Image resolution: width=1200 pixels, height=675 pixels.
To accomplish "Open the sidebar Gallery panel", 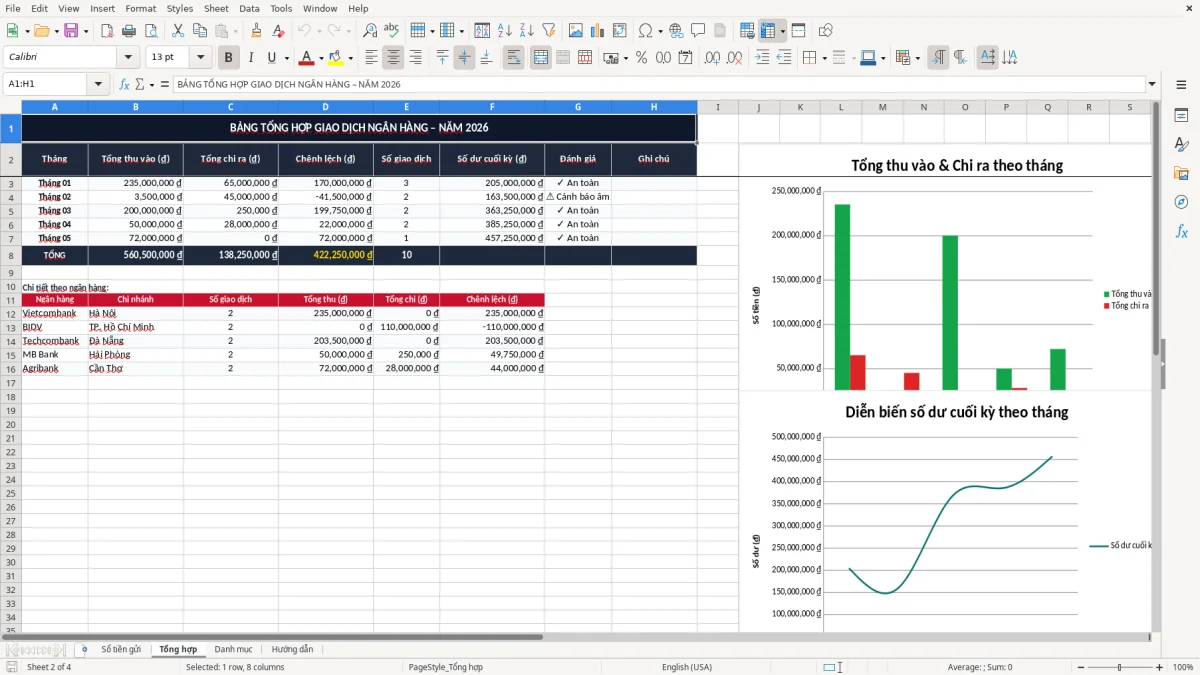I will [x=1181, y=173].
